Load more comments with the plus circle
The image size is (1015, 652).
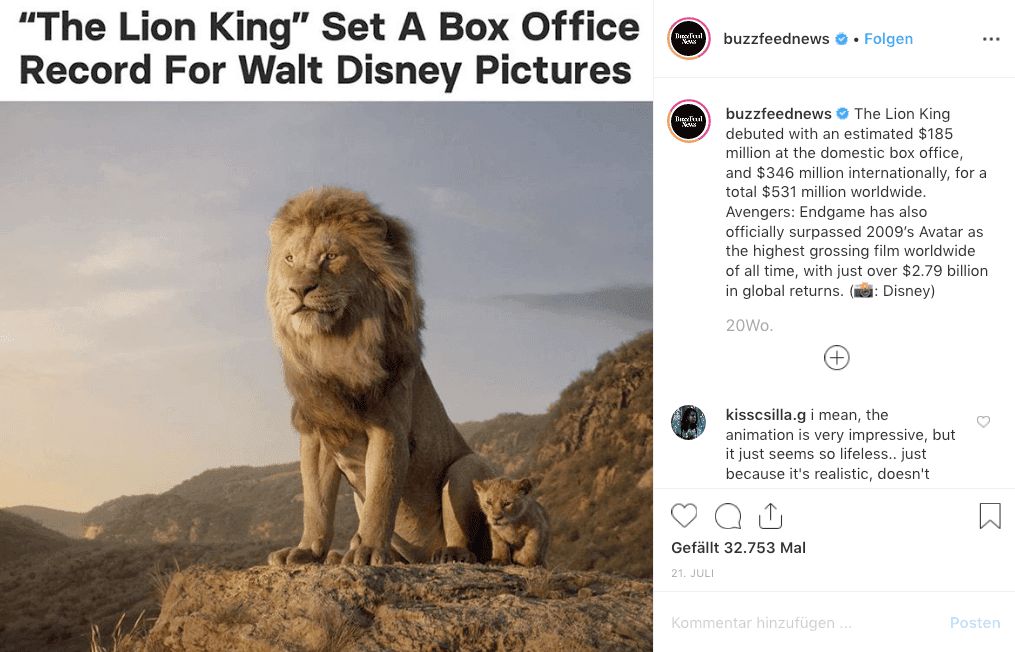pos(837,358)
